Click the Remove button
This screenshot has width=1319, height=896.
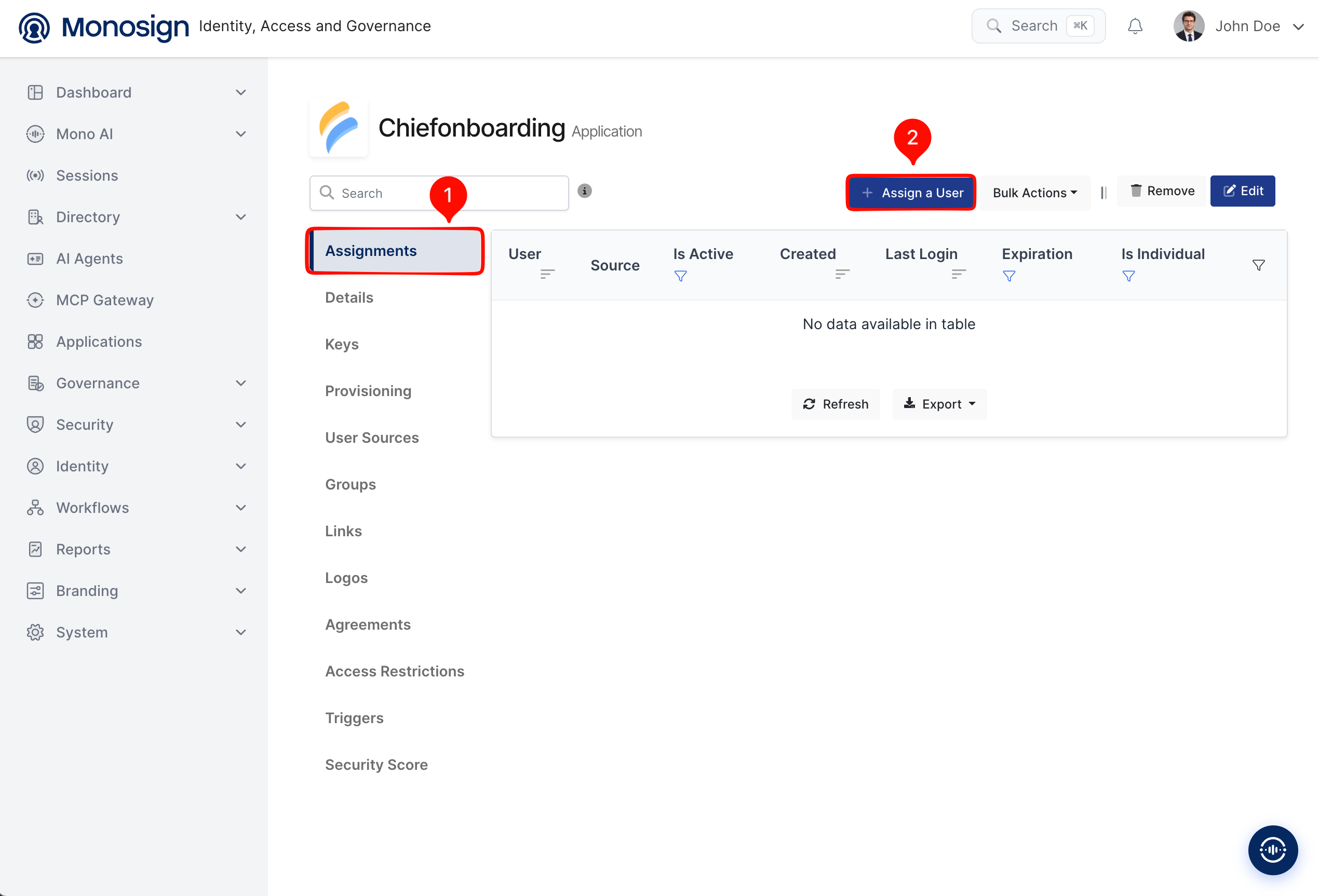pos(1161,191)
